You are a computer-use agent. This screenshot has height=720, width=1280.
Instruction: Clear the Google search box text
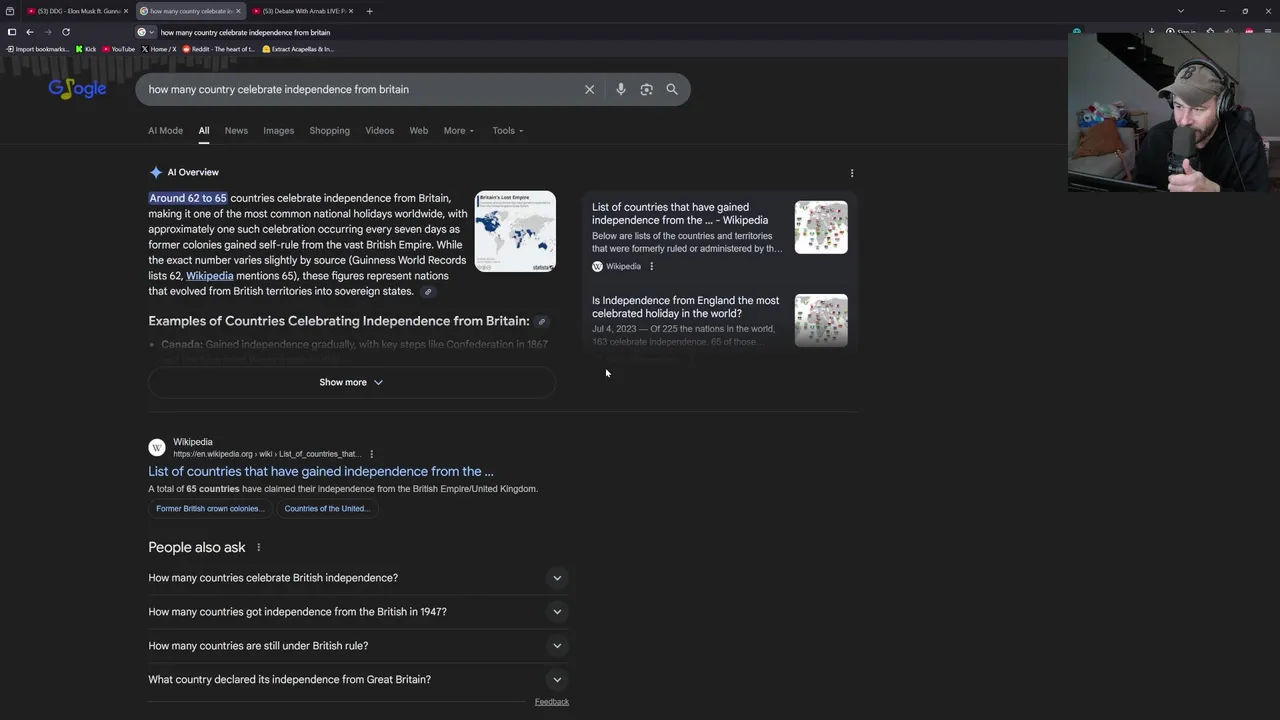click(x=589, y=89)
